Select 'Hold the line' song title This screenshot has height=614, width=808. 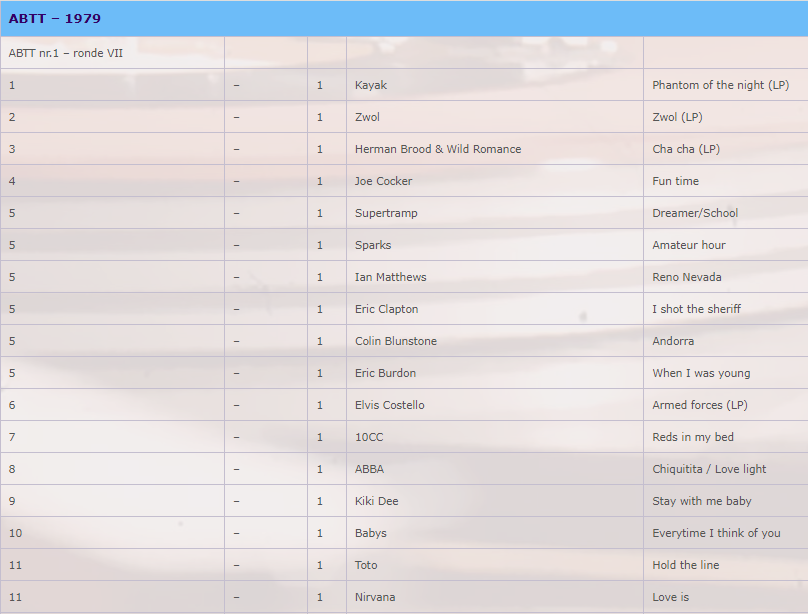pos(685,565)
